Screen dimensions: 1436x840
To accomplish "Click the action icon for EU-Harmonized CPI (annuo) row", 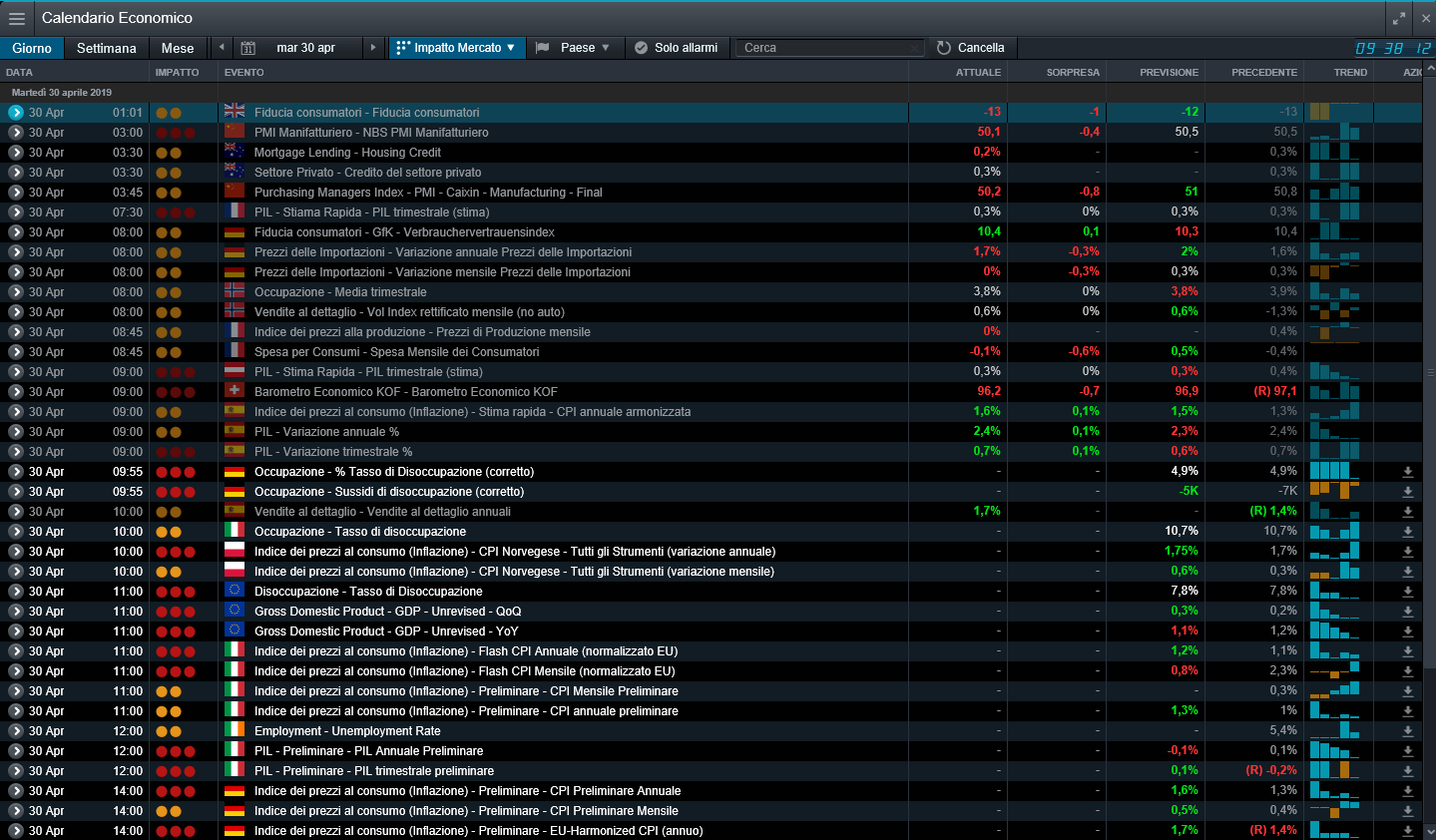I will 1408,831.
